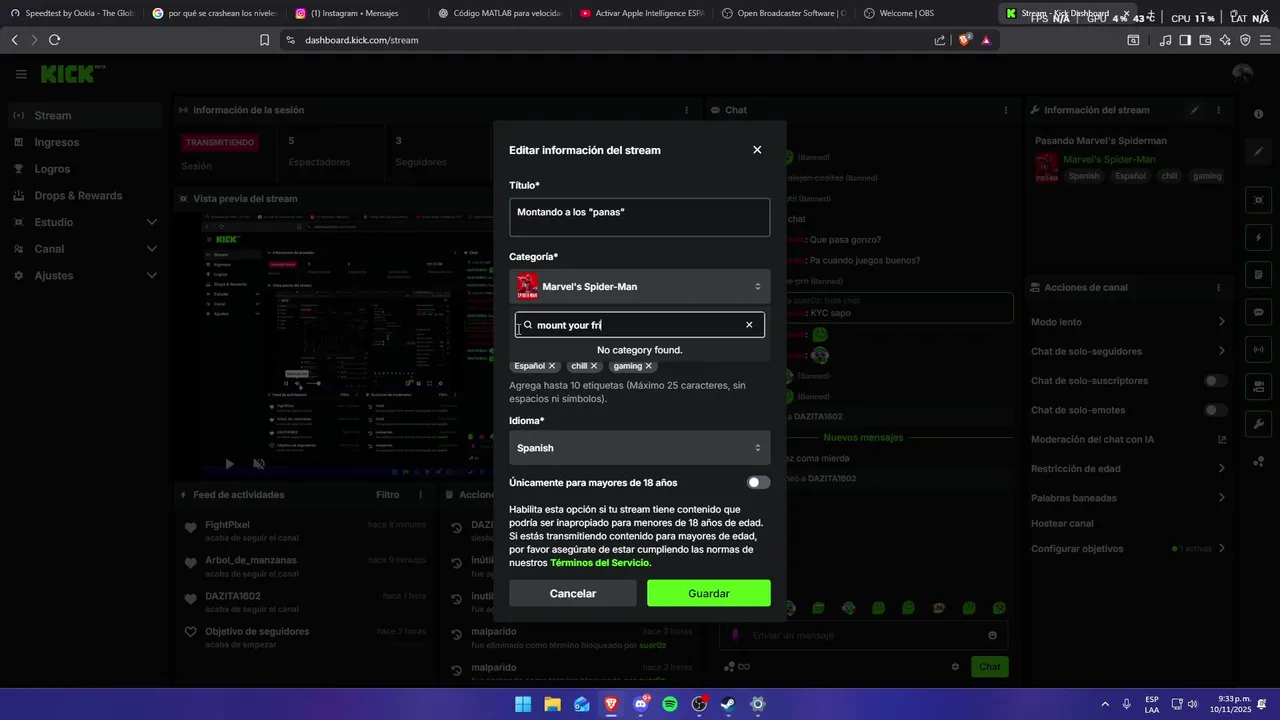Image resolution: width=1280 pixels, height=720 pixels.
Task: Open the Términos del Servicio link
Action: pos(600,563)
